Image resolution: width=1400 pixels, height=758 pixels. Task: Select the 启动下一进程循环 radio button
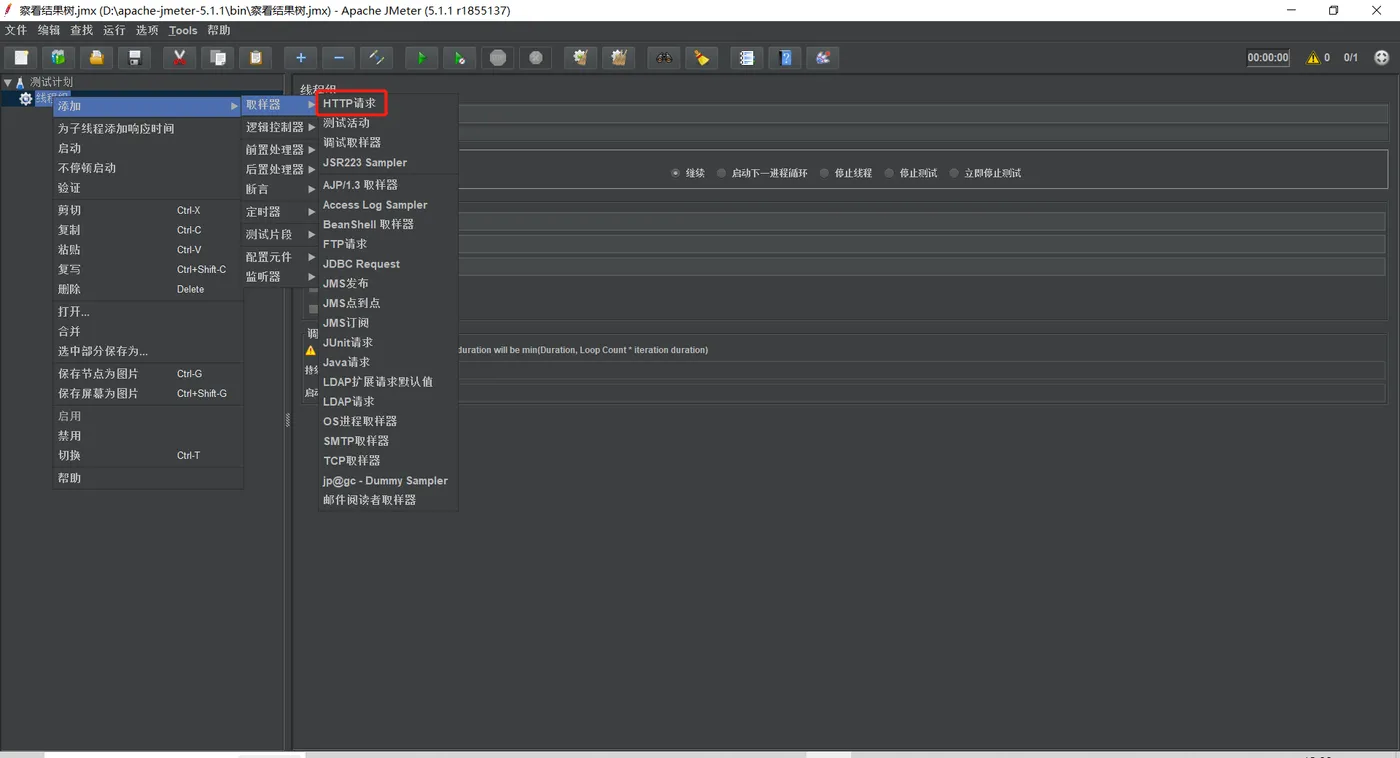tap(721, 173)
